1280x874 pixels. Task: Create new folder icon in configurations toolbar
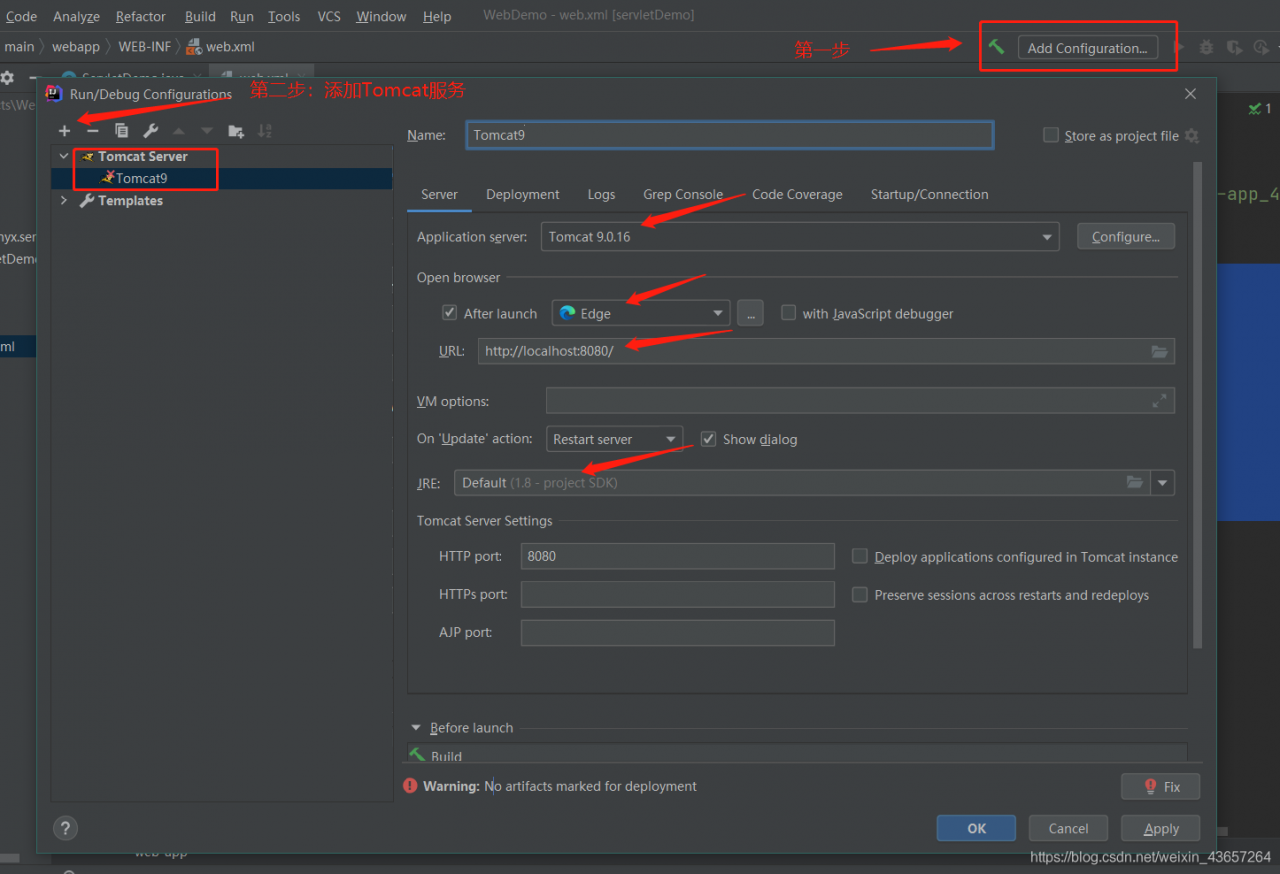[x=236, y=131]
